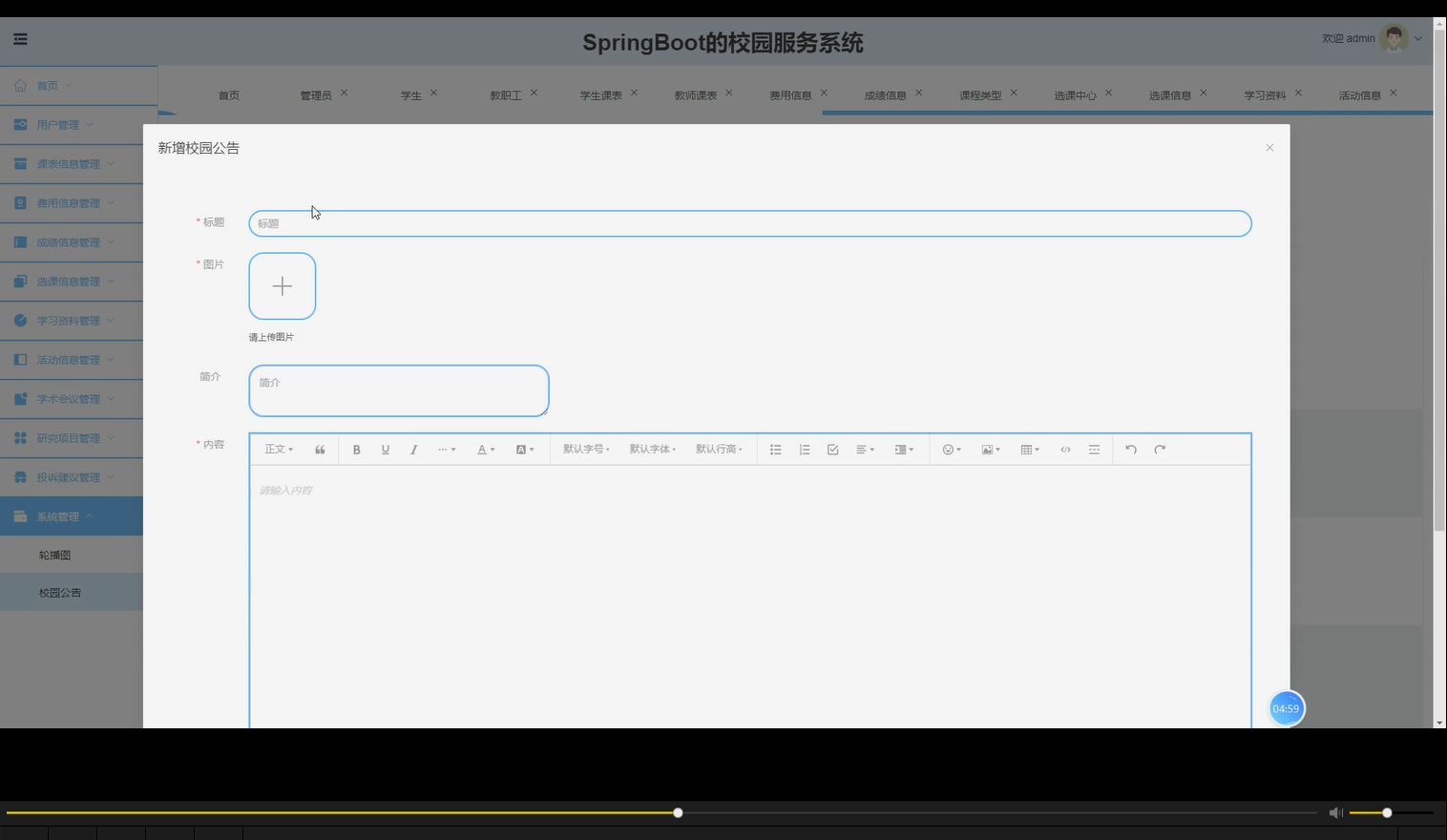The width and height of the screenshot is (1447, 840).
Task: Insert a code block in the editor
Action: 1065,450
